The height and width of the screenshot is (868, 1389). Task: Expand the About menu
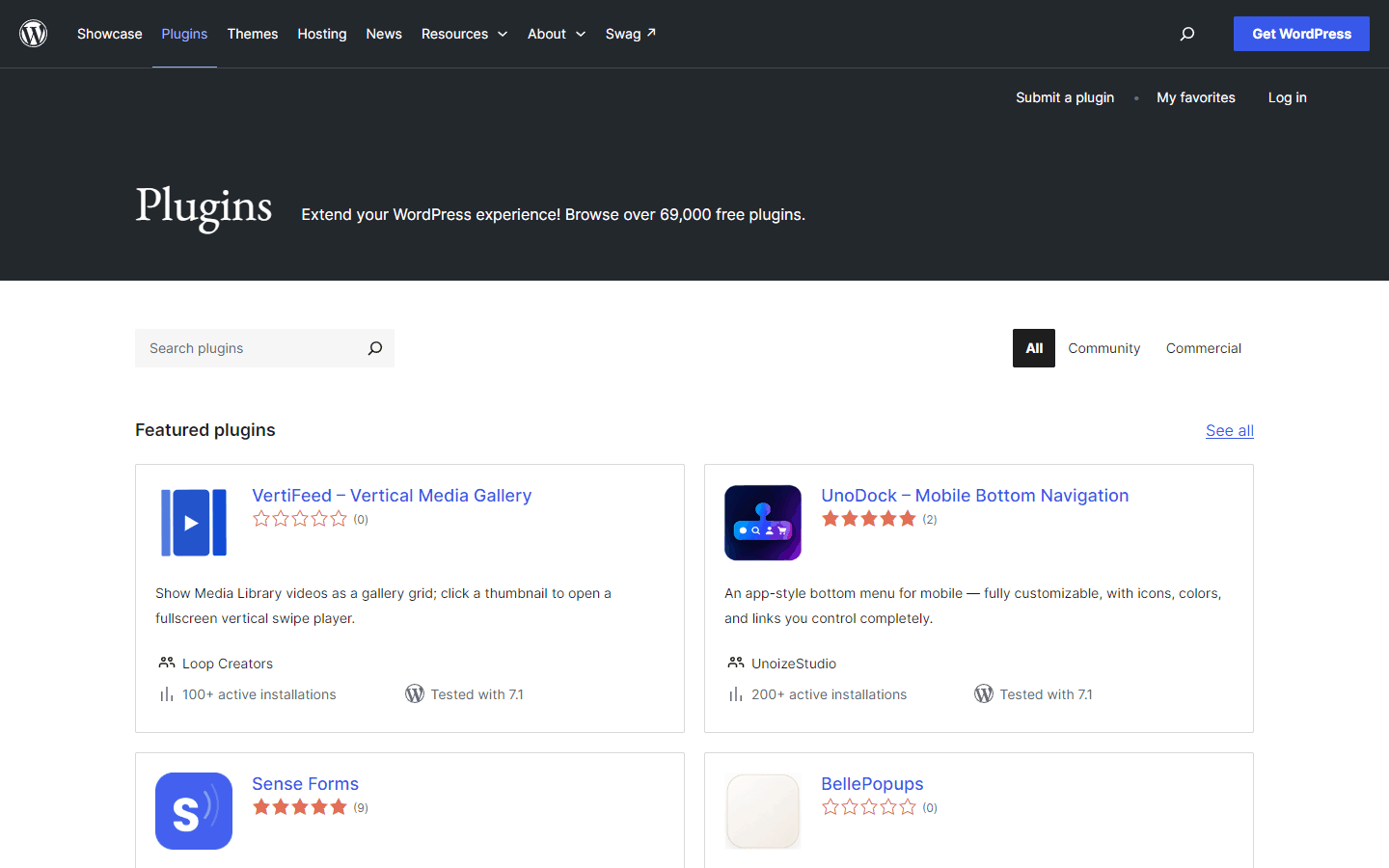pos(557,34)
